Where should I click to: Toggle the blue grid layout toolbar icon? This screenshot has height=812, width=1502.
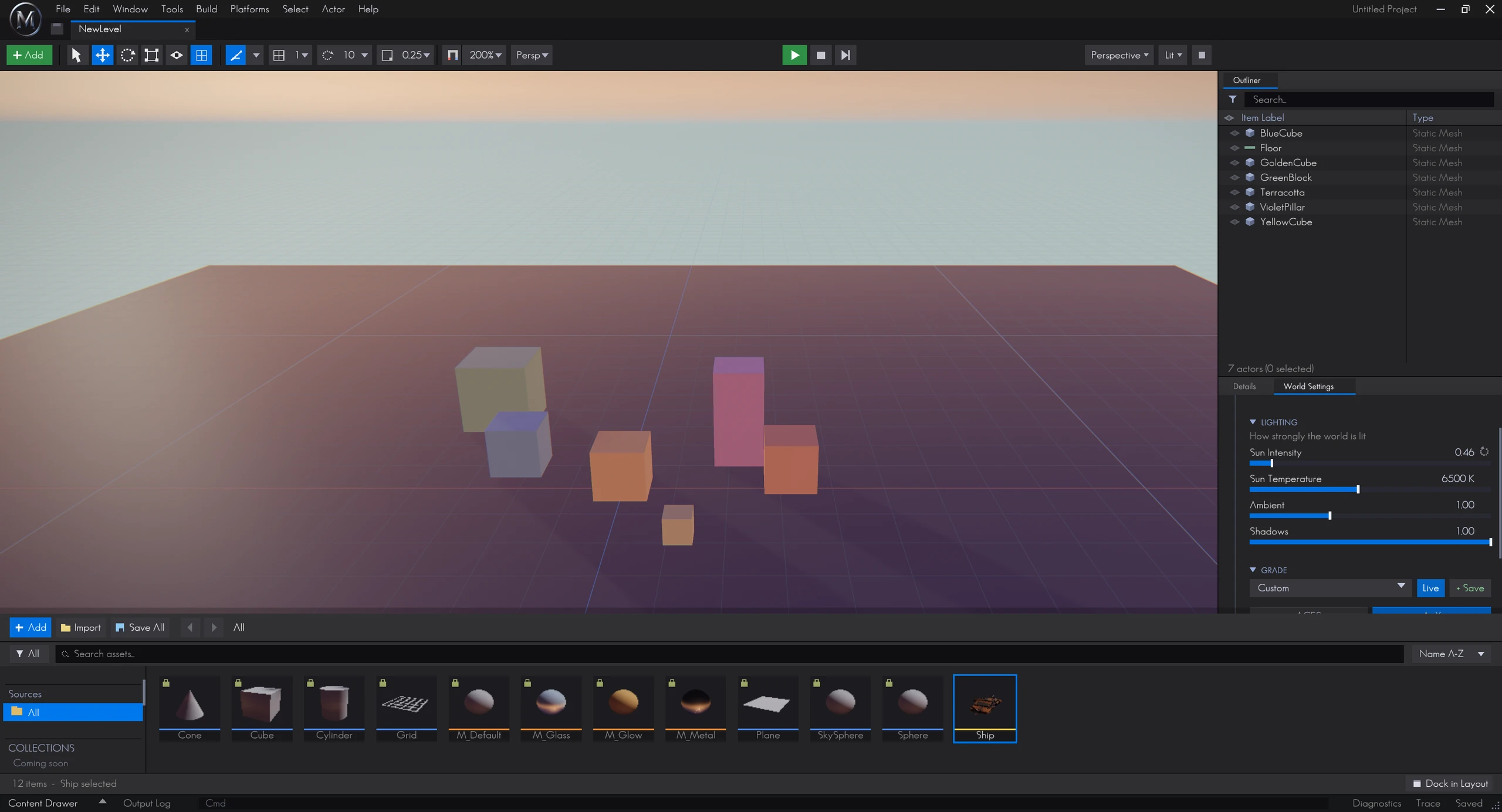click(x=201, y=55)
